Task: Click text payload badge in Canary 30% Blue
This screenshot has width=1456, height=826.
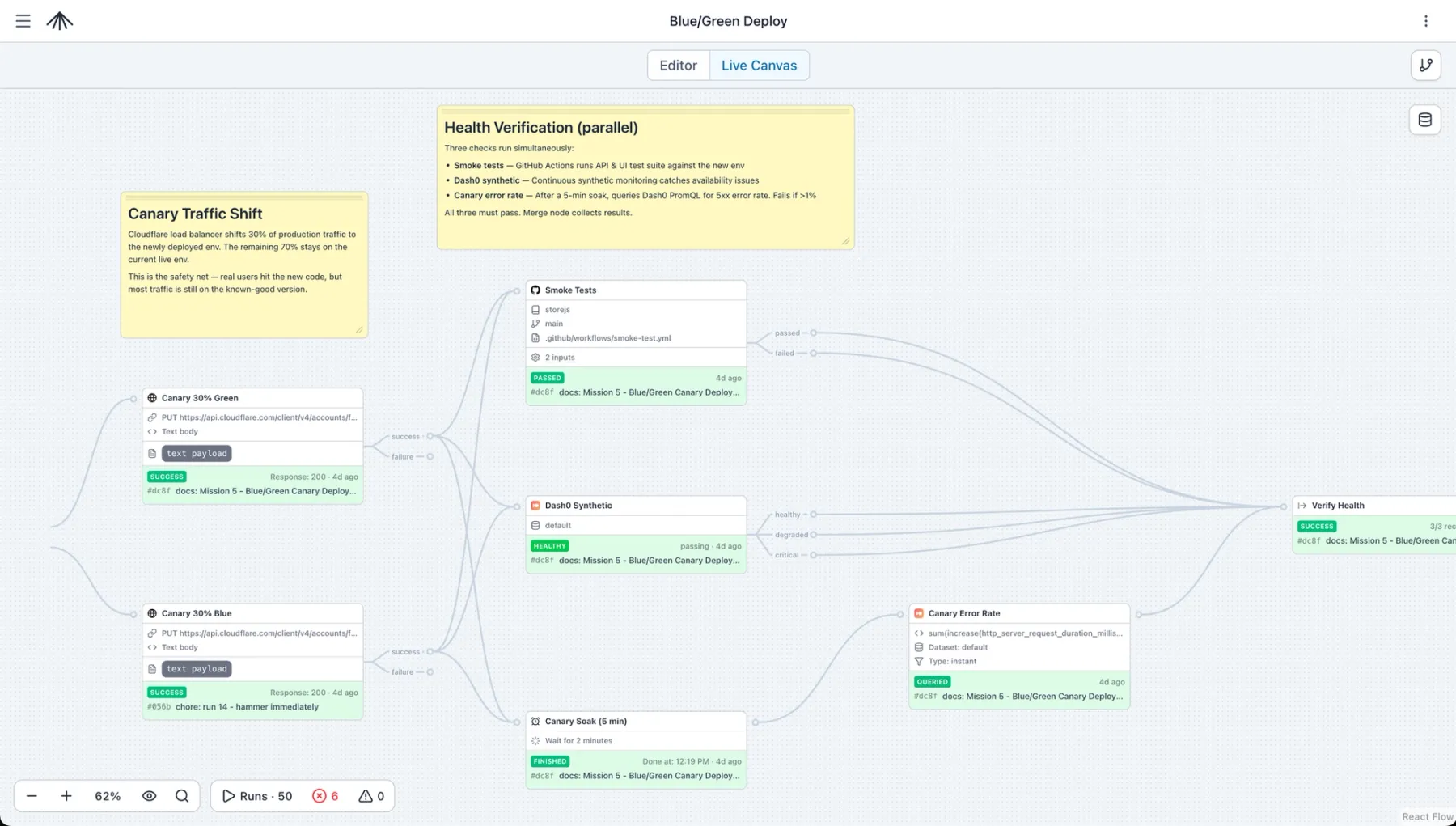Action: [197, 669]
